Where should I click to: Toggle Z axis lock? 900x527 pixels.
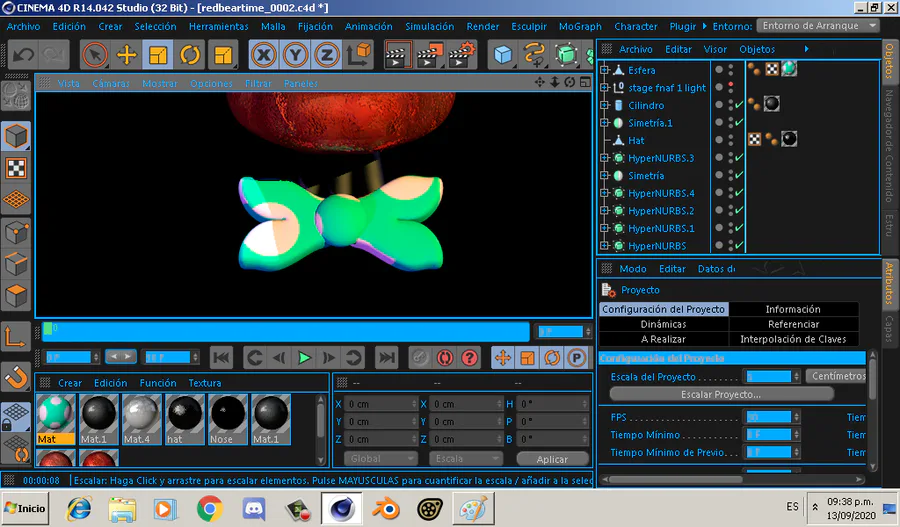(x=327, y=55)
